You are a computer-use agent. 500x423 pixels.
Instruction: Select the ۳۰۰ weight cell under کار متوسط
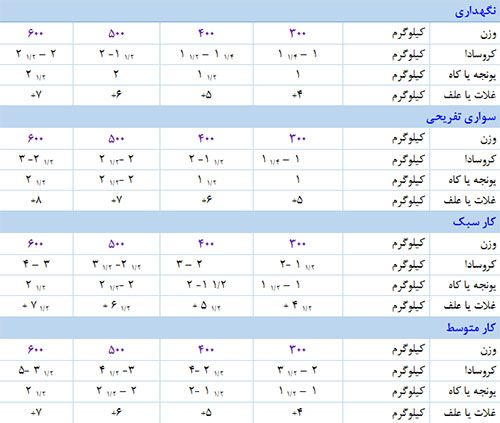pos(298,350)
